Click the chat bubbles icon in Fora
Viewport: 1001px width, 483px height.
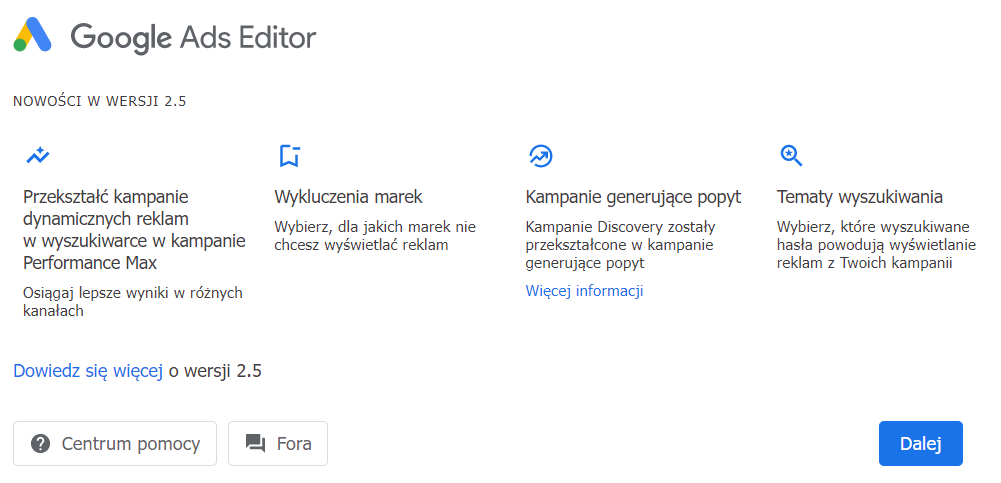pyautogui.click(x=255, y=443)
